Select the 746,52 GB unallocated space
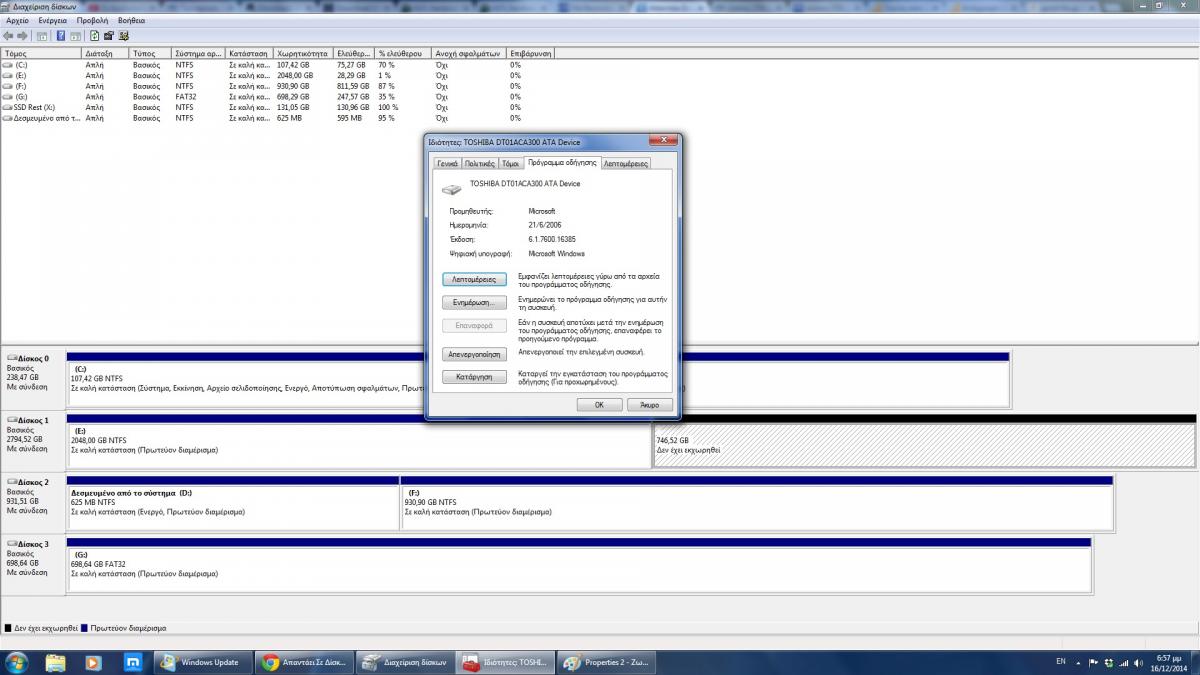Image resolution: width=1200 pixels, height=675 pixels. pyautogui.click(x=924, y=444)
